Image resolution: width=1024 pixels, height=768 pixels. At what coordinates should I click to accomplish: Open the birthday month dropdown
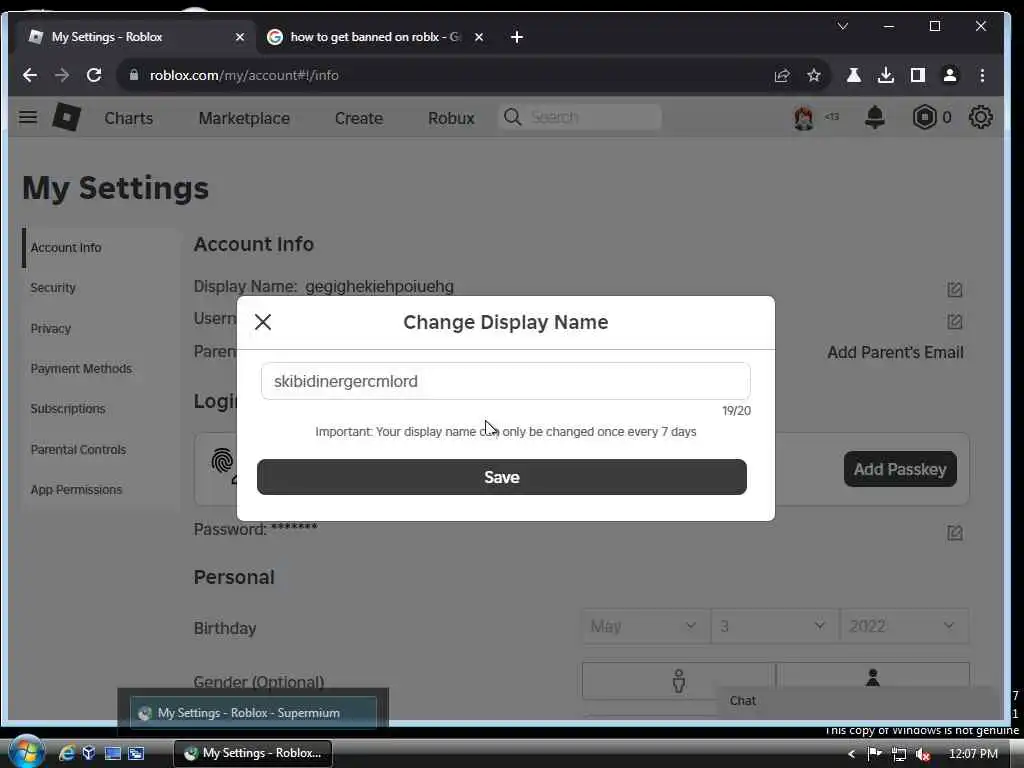pos(644,626)
